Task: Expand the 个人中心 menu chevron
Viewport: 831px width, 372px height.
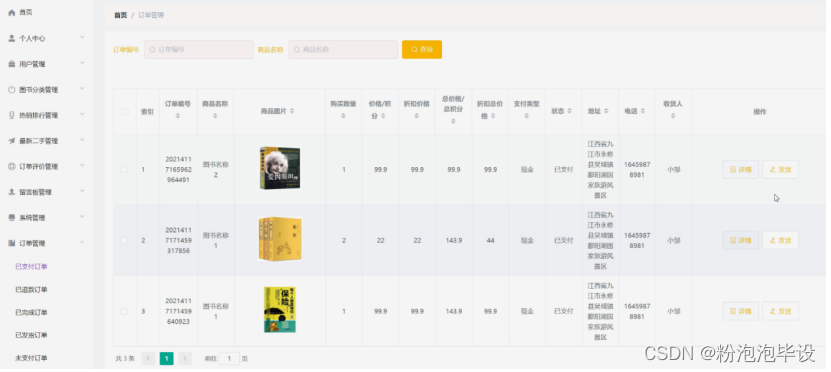Action: [82, 38]
